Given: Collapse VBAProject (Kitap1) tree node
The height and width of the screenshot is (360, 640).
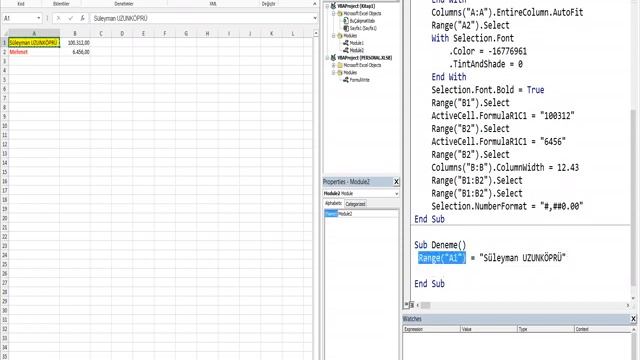Looking at the screenshot, I should pyautogui.click(x=327, y=6).
